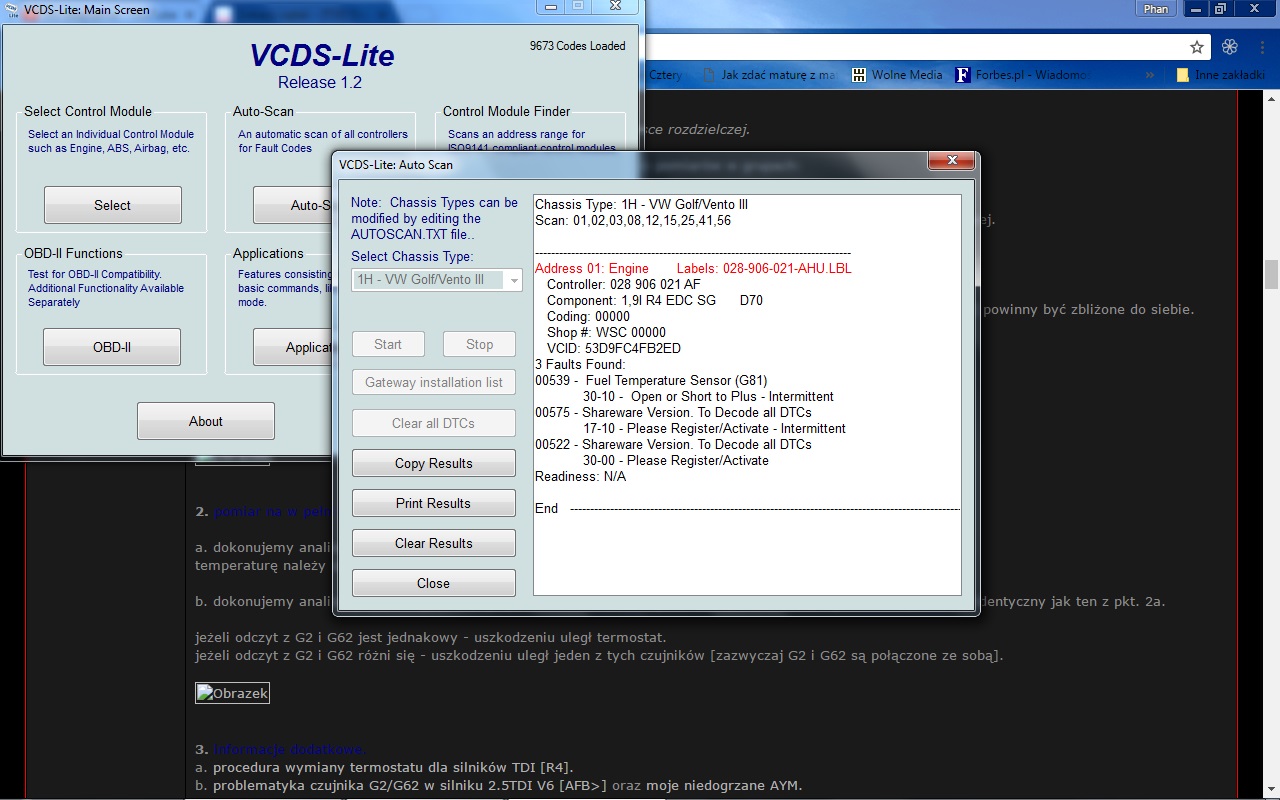Click the 'Scan: 01,02,03,08,12,15,25,41,56' line
The image size is (1280, 800).
point(633,220)
